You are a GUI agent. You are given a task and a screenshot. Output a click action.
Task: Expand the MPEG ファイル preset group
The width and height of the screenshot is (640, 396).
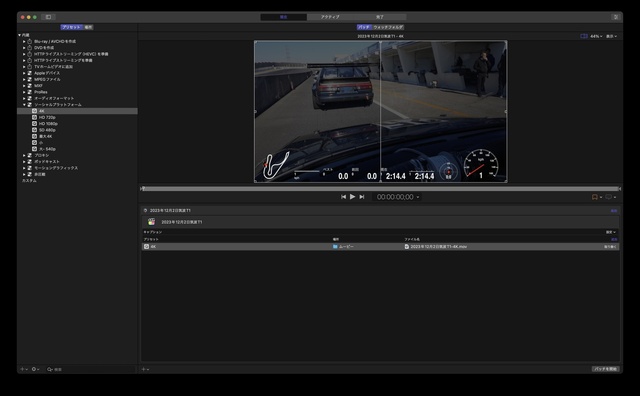click(24, 79)
